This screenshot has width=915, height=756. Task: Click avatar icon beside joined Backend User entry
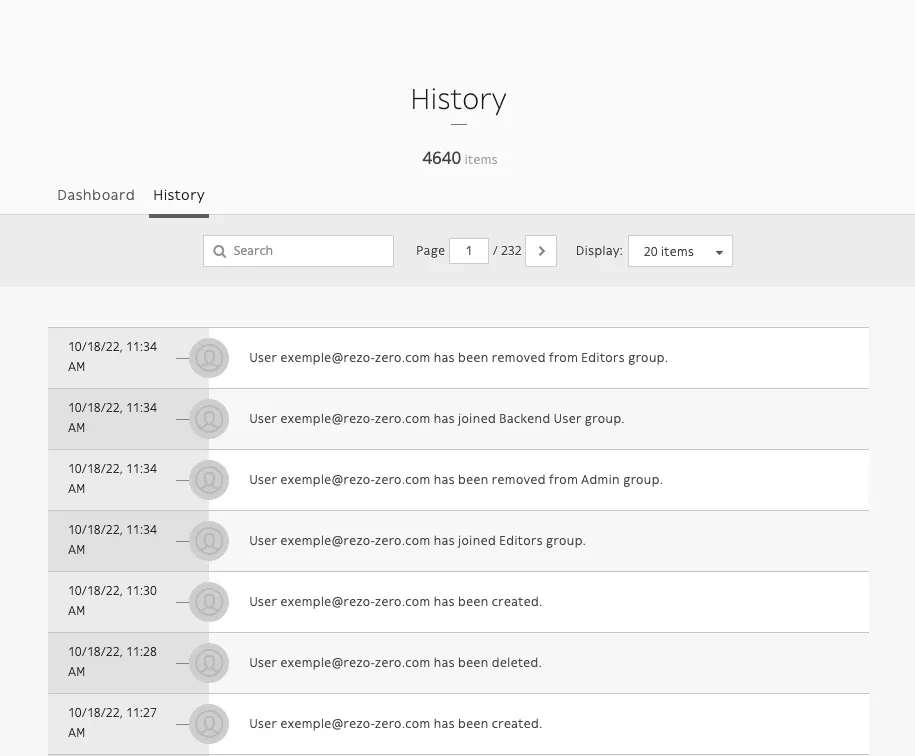(209, 419)
